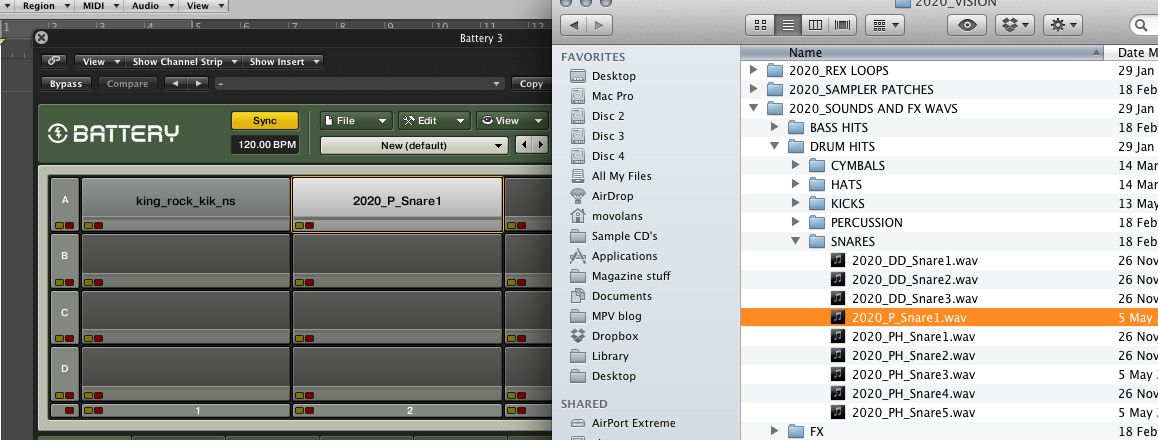The height and width of the screenshot is (440, 1158).
Task: Click the Quick Look eye icon in Finder
Action: 967,25
